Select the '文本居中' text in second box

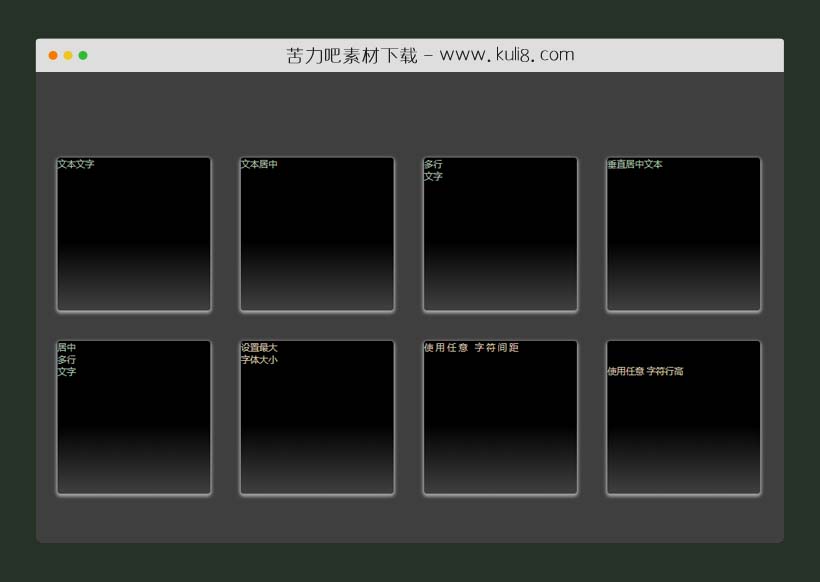pos(259,164)
